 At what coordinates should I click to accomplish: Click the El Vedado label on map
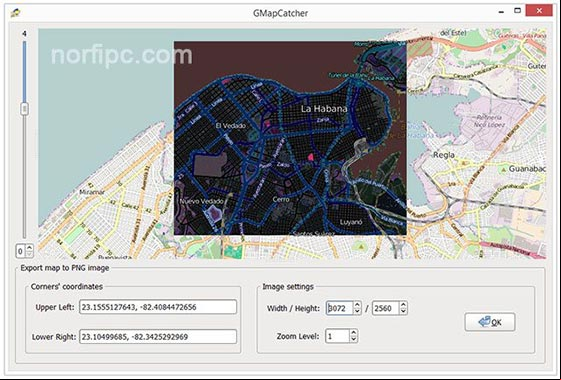pos(231,126)
